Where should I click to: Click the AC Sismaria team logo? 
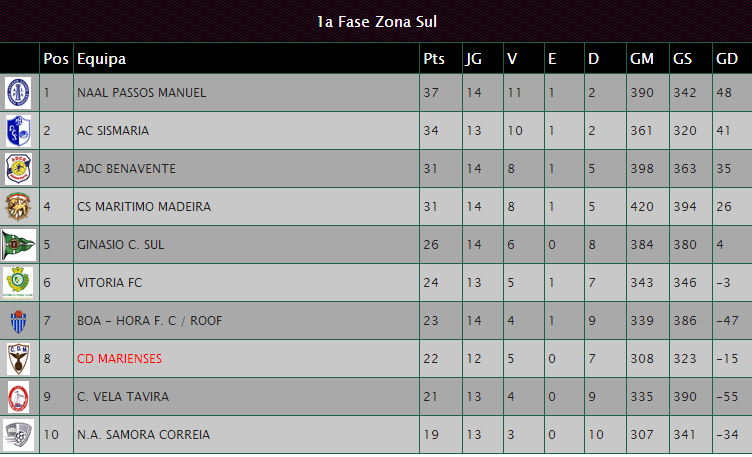19,131
